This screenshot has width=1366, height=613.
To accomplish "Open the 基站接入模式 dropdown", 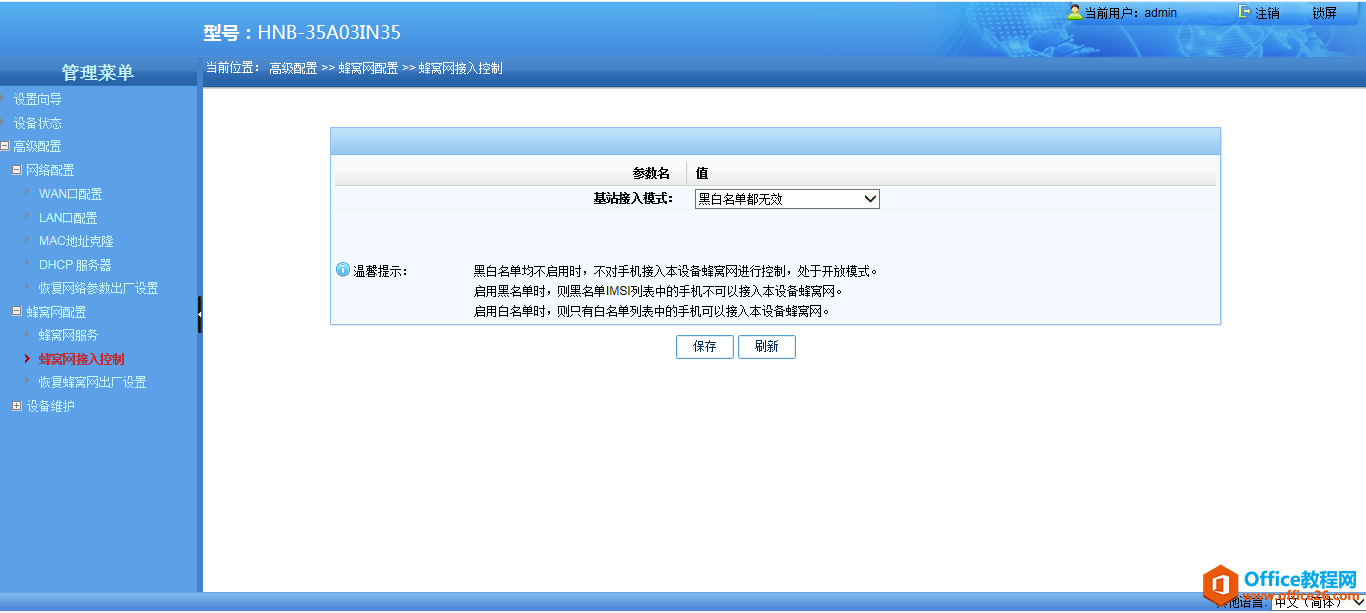I will coord(787,199).
